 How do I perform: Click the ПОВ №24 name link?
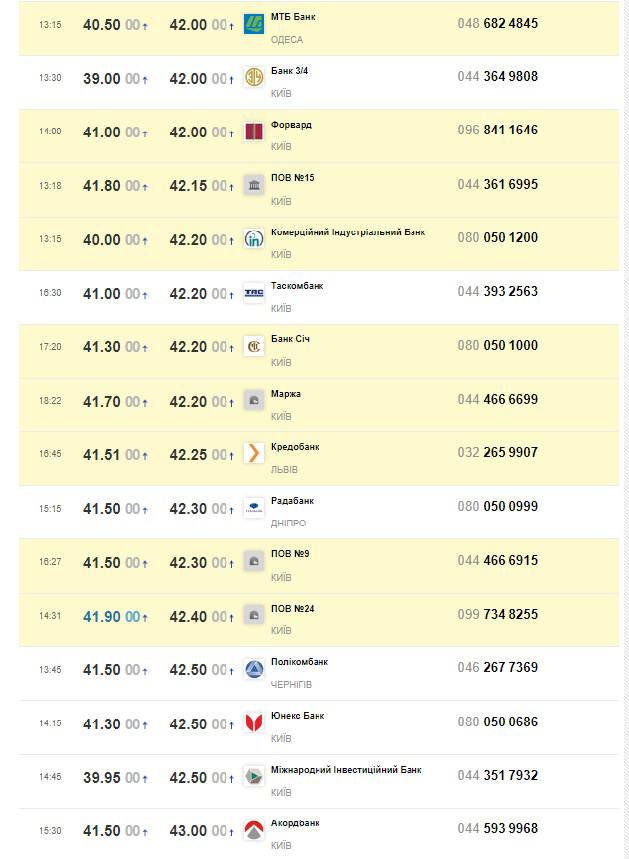click(292, 608)
